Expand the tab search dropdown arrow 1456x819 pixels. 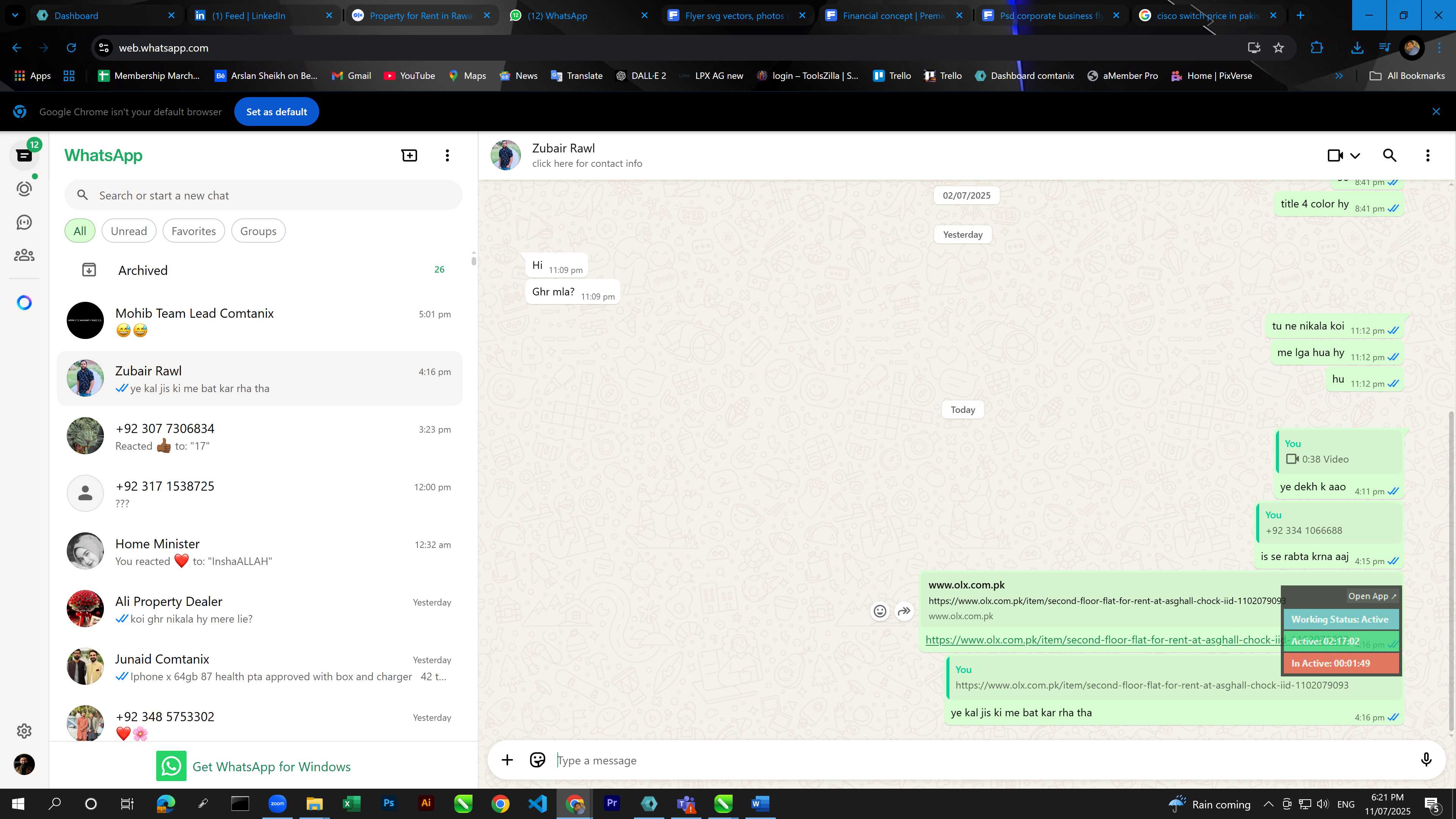click(x=15, y=15)
